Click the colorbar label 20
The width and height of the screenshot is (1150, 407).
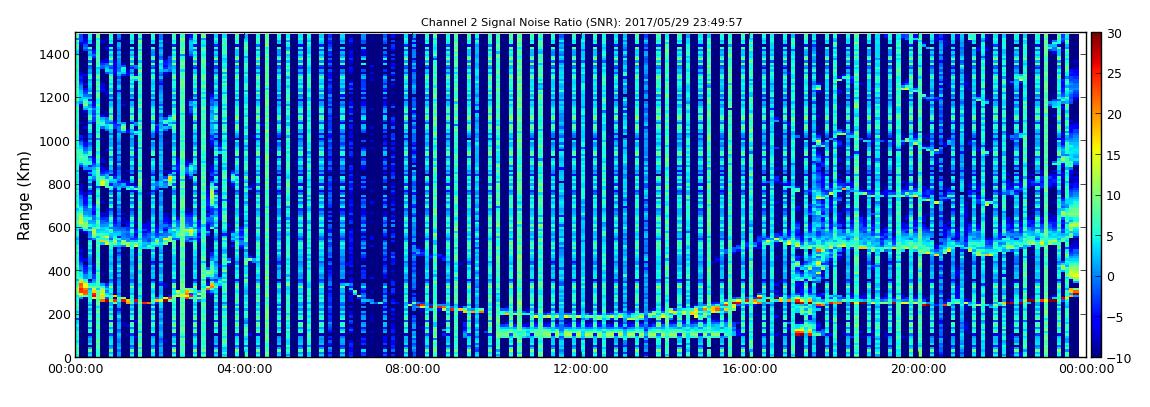[1115, 114]
